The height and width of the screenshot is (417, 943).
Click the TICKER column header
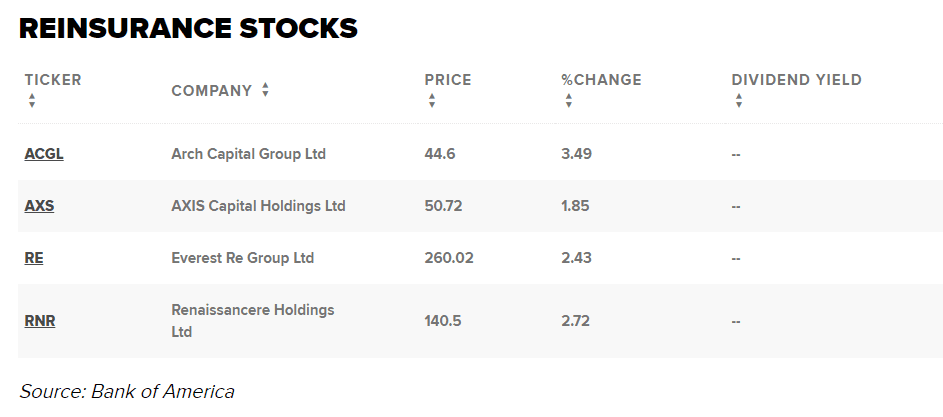click(x=53, y=80)
